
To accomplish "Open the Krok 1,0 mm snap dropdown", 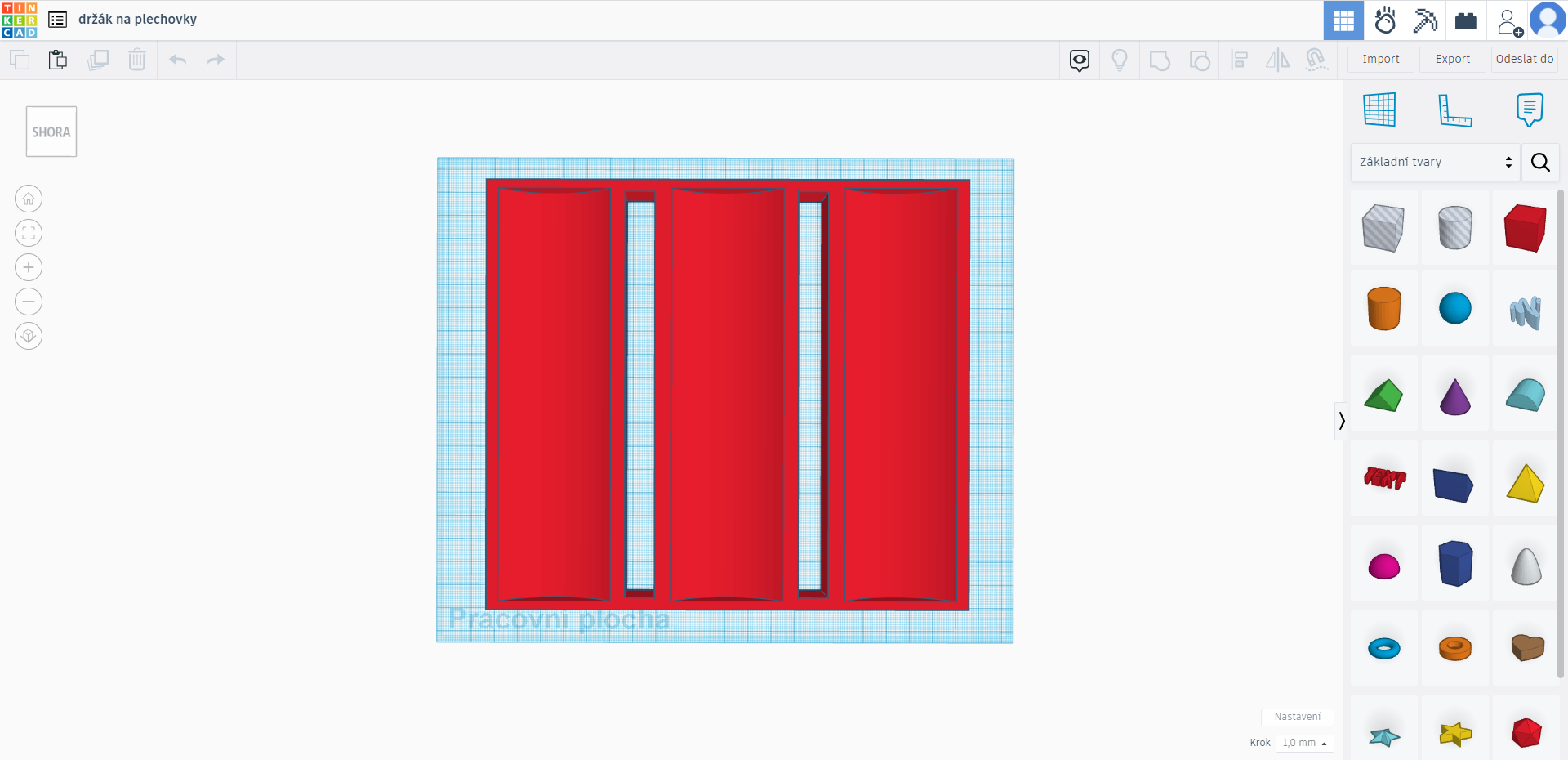I will pyautogui.click(x=1304, y=743).
